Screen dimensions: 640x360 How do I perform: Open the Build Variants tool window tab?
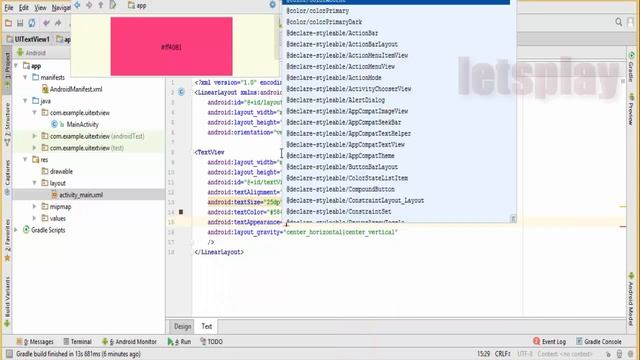[7, 301]
